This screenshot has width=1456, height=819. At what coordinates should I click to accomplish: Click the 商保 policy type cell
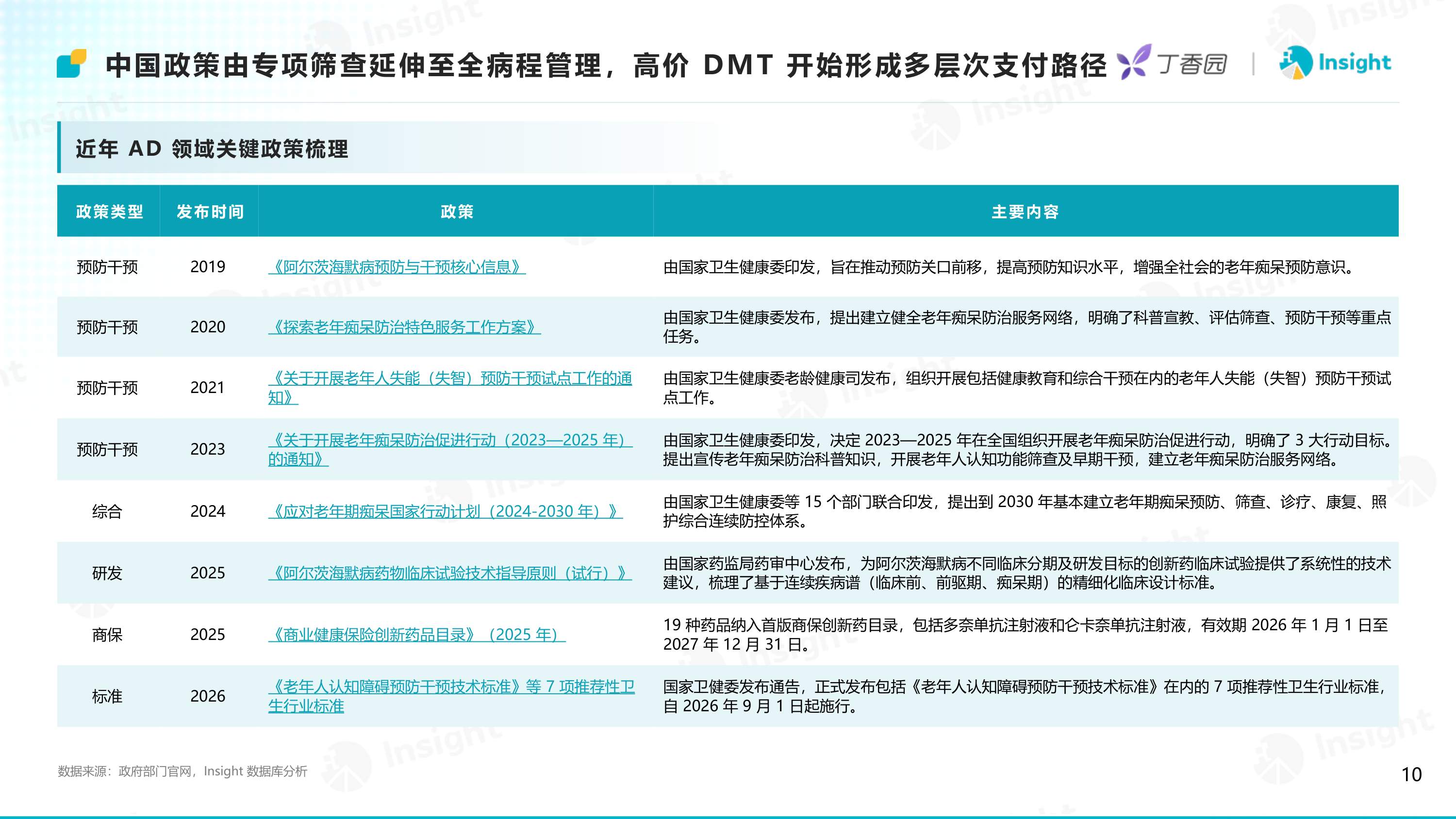[x=107, y=635]
